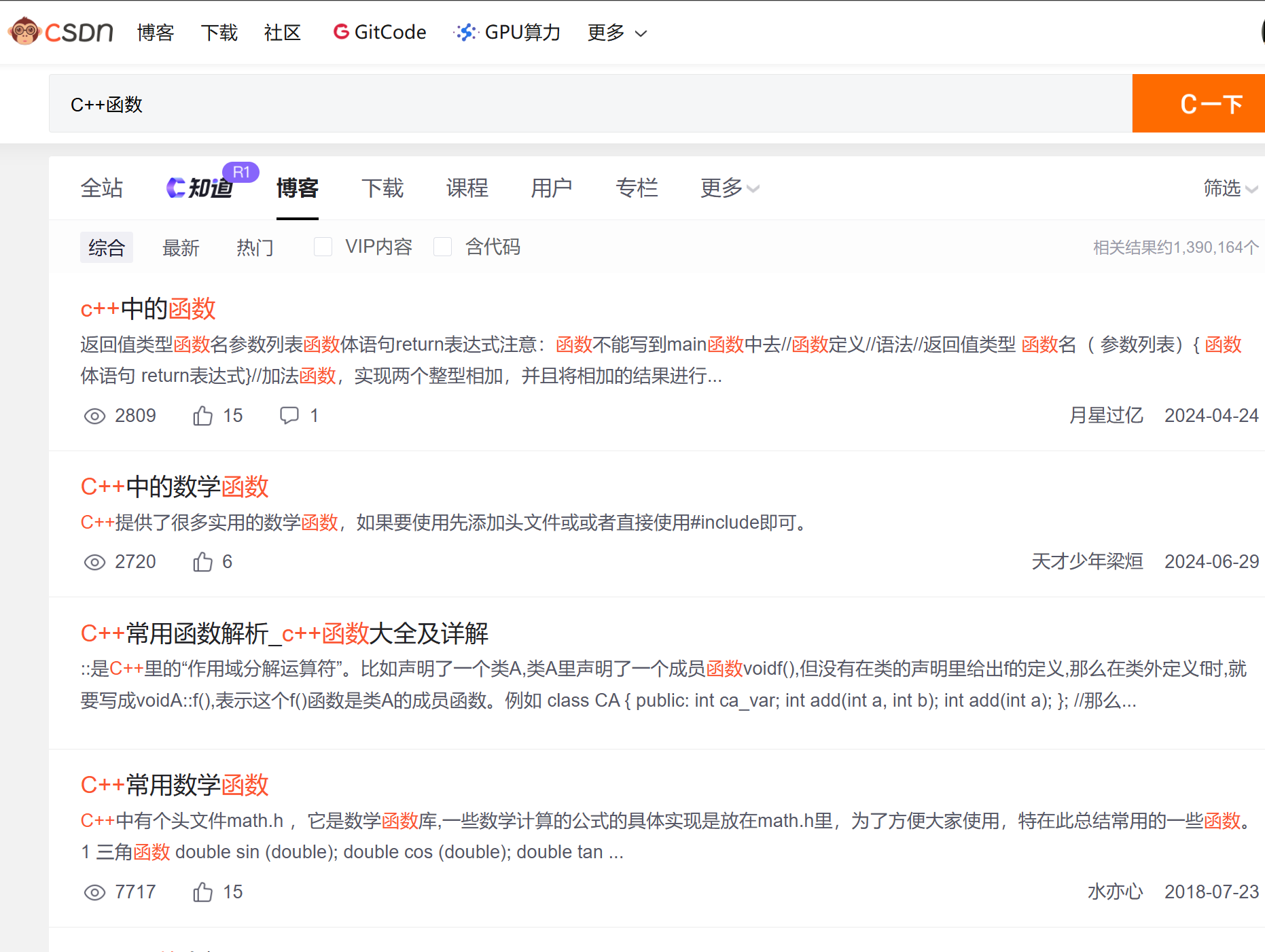Switch to the 下载 search tab
The width and height of the screenshot is (1265, 952).
coord(382,188)
